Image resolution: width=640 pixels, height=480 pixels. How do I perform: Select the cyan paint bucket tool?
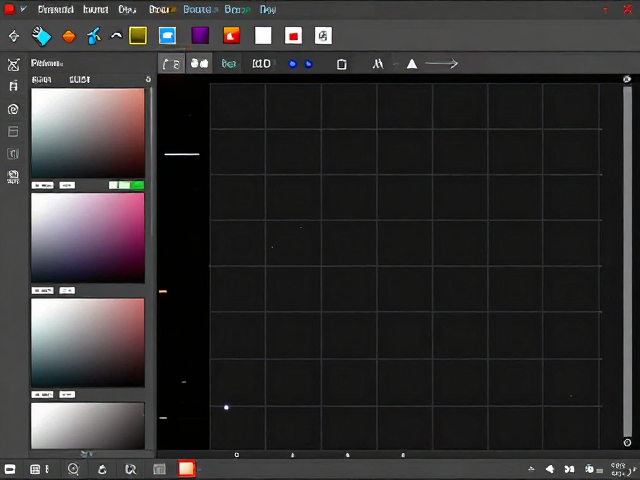[x=42, y=36]
